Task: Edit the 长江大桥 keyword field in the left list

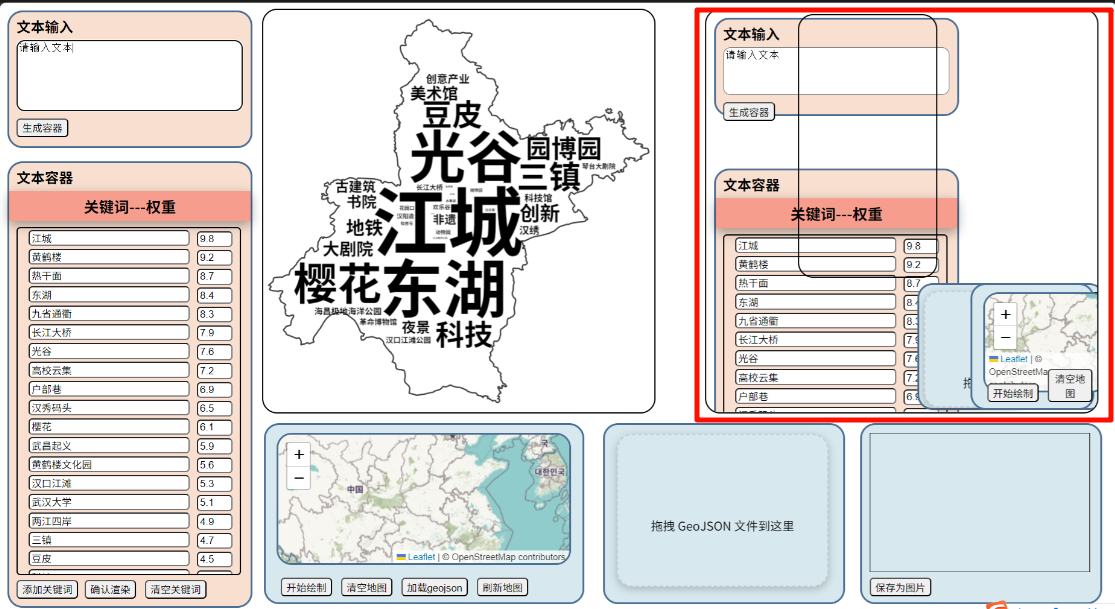Action: point(109,332)
